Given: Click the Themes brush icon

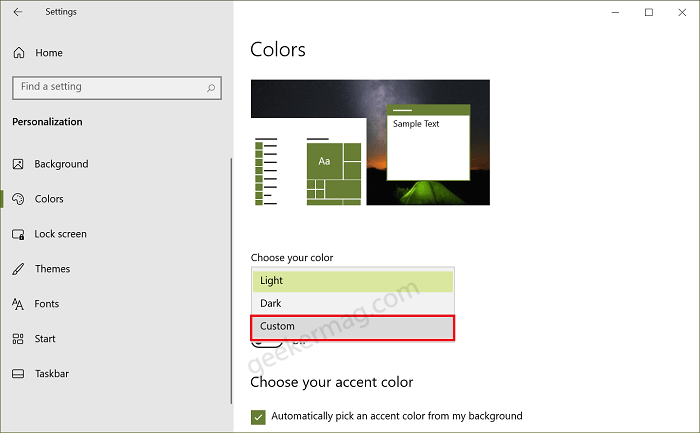Looking at the screenshot, I should click(x=18, y=269).
